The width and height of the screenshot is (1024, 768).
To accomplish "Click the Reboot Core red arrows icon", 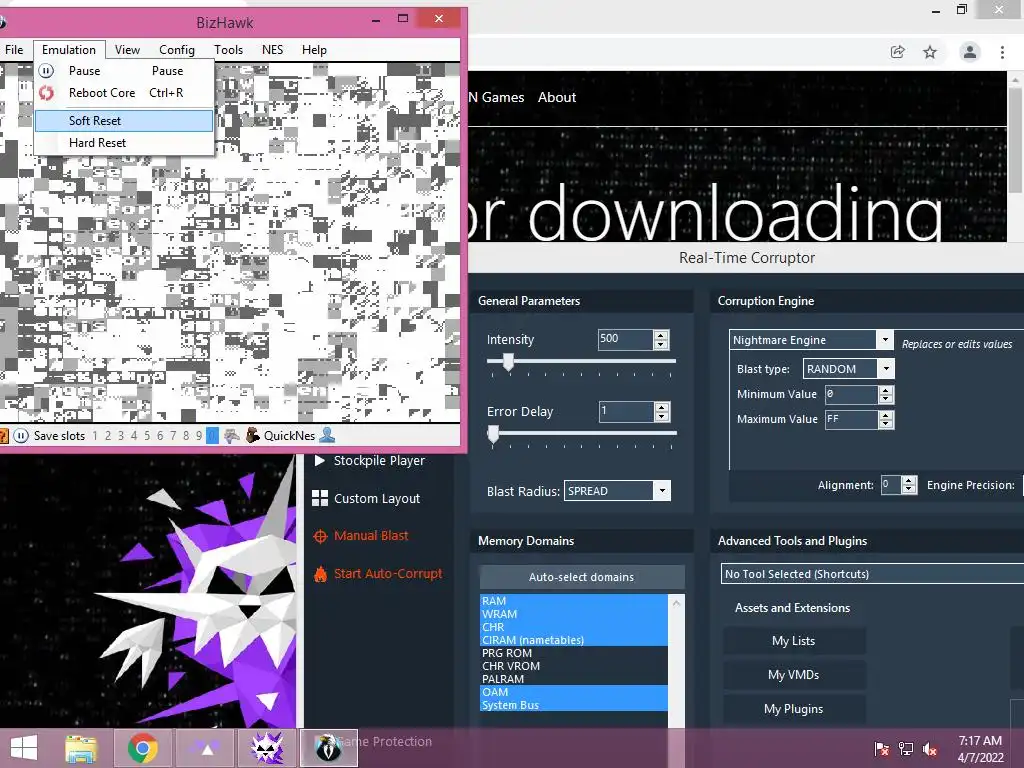I will (x=46, y=93).
